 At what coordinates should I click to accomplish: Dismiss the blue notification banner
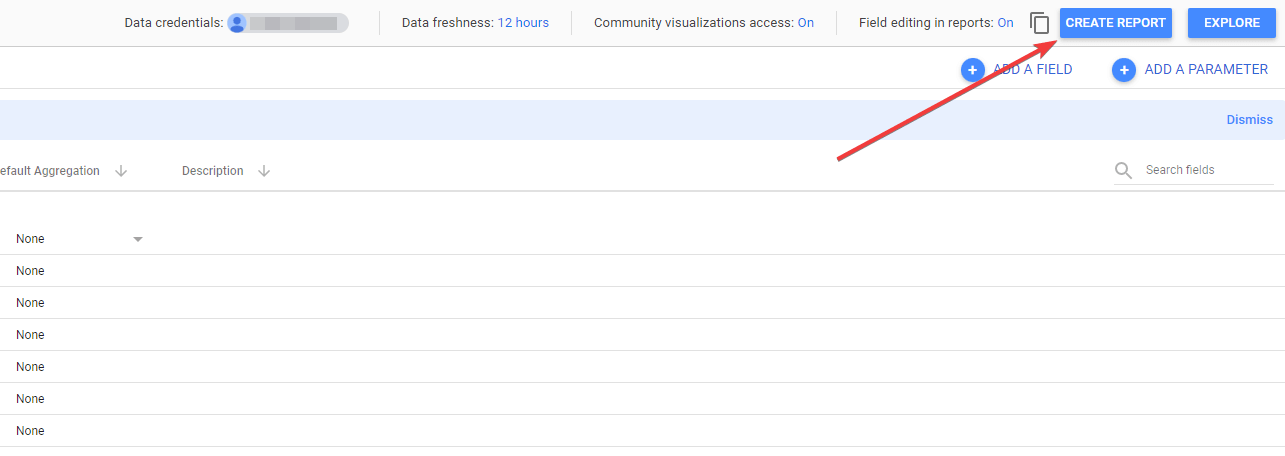1249,120
